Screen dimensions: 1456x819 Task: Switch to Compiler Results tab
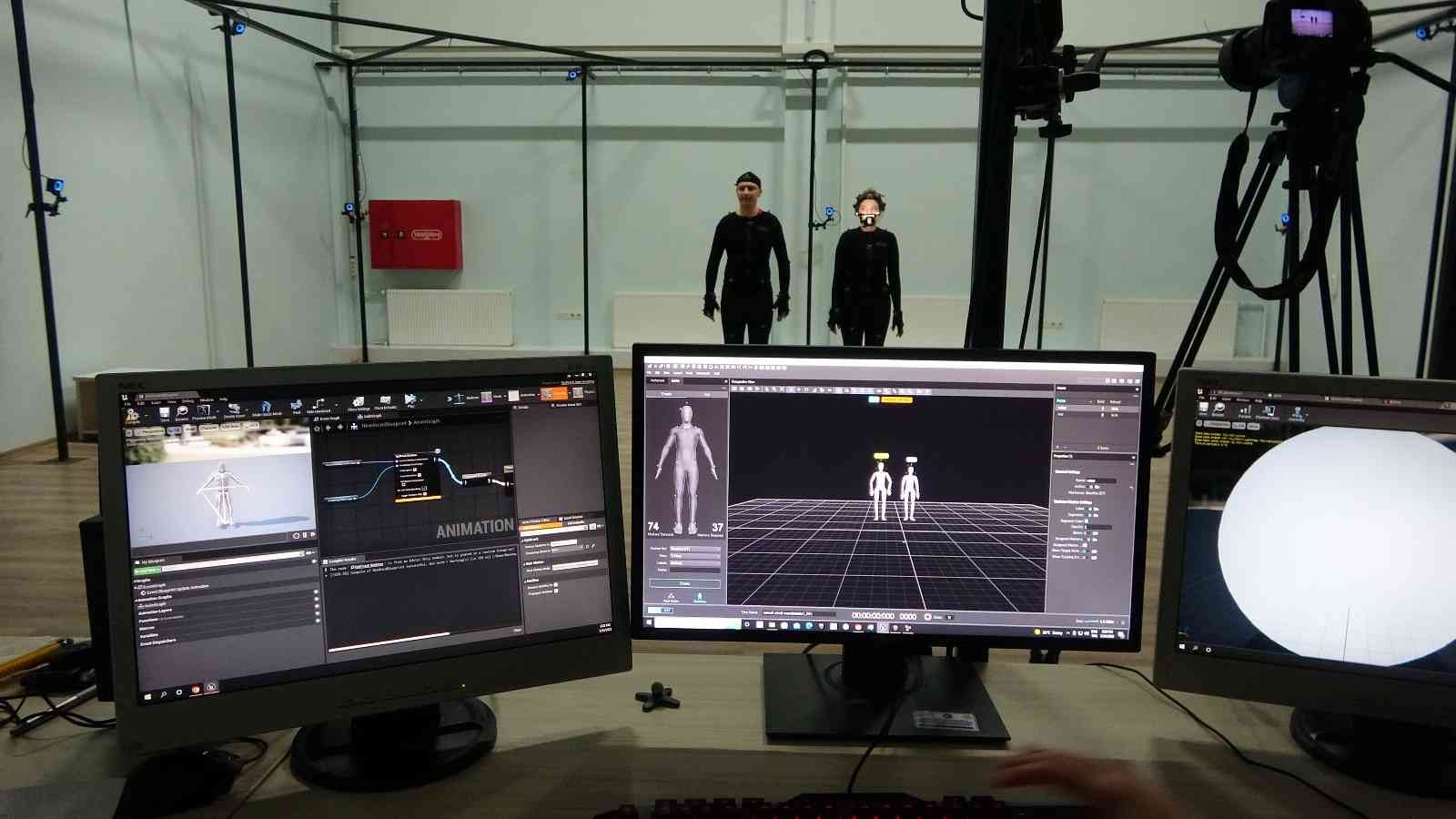(342, 560)
